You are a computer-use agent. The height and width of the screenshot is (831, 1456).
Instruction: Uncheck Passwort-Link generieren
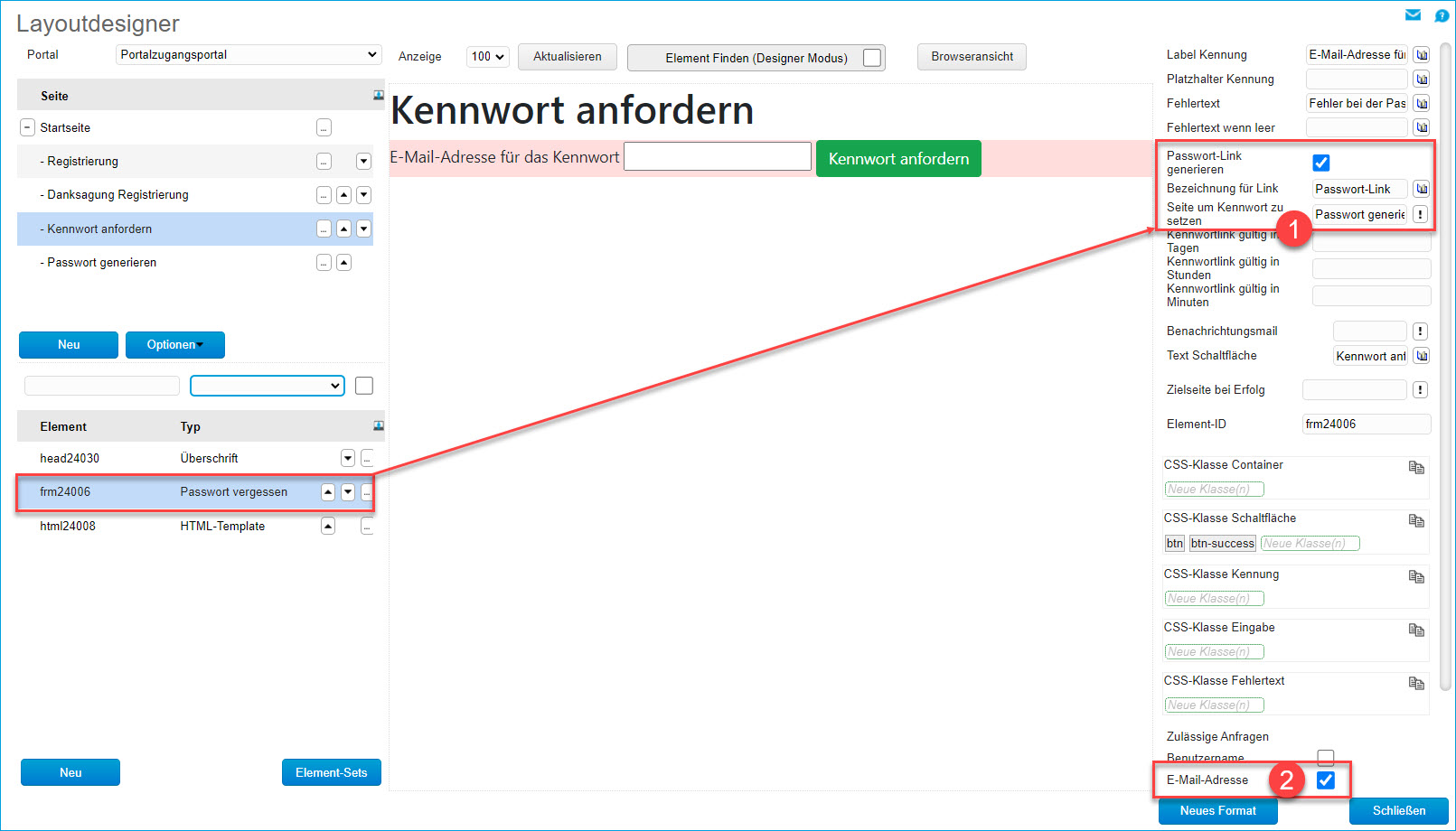1321,163
